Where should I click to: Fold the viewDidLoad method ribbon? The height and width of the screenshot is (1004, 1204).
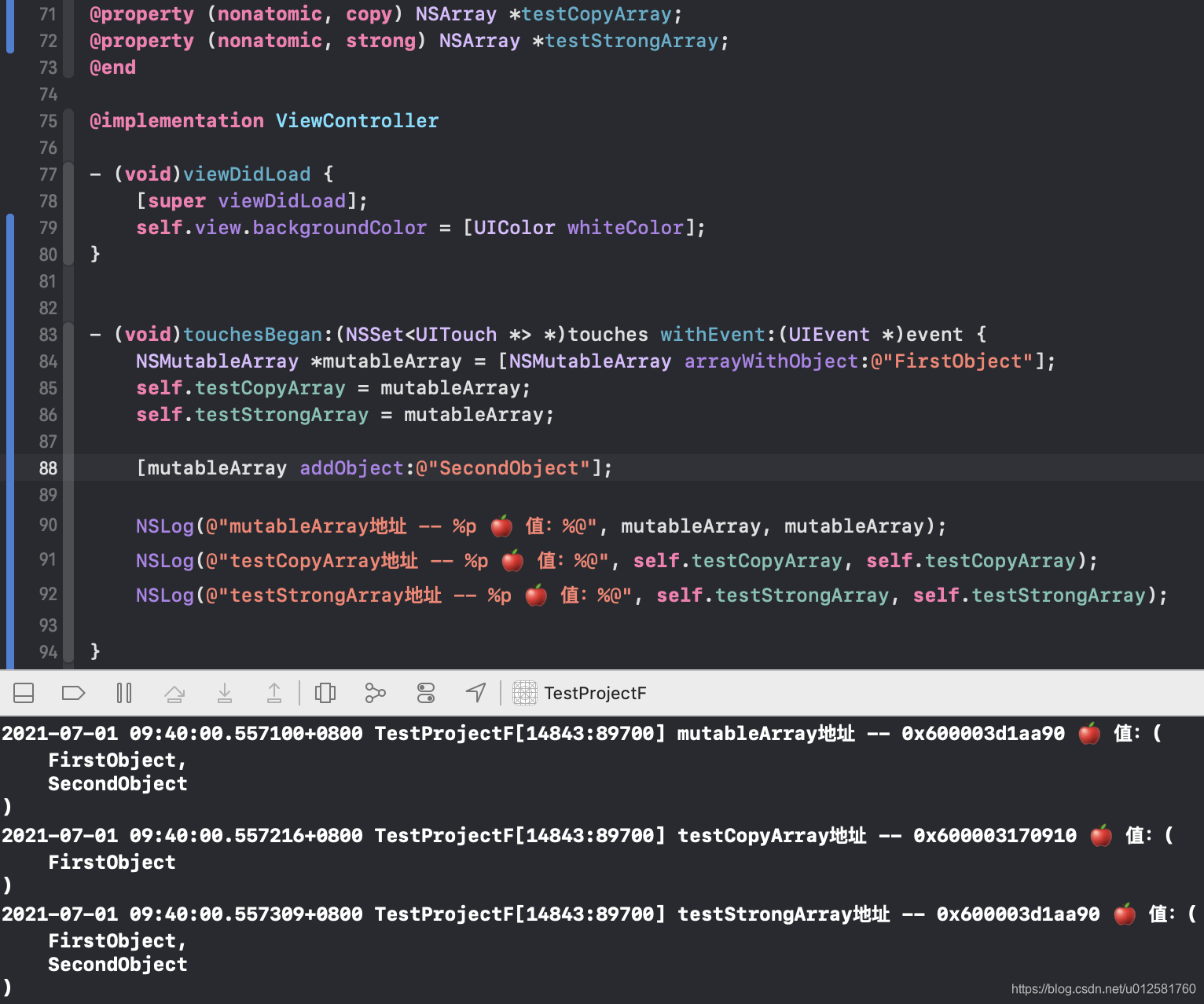tap(68, 213)
